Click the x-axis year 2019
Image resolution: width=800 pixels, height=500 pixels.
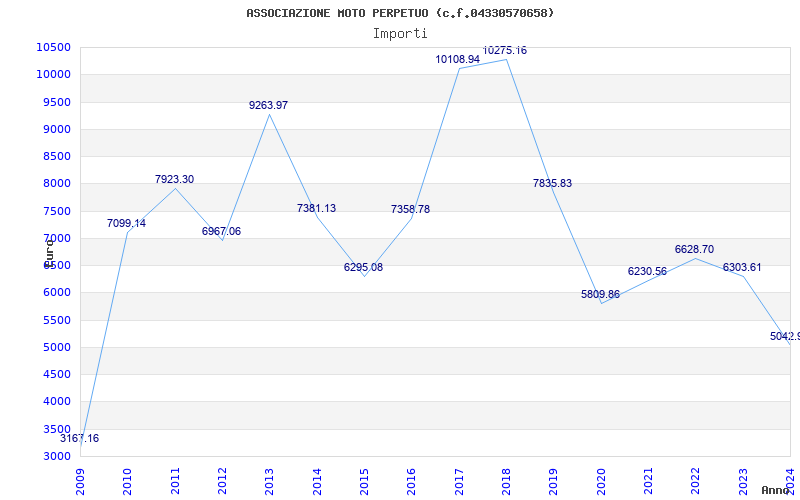pos(554,481)
